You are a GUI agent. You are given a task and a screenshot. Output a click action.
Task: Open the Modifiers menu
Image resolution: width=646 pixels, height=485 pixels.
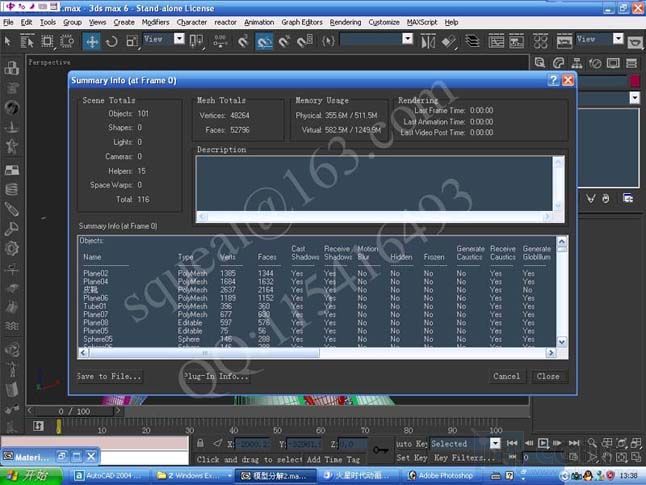coord(155,22)
